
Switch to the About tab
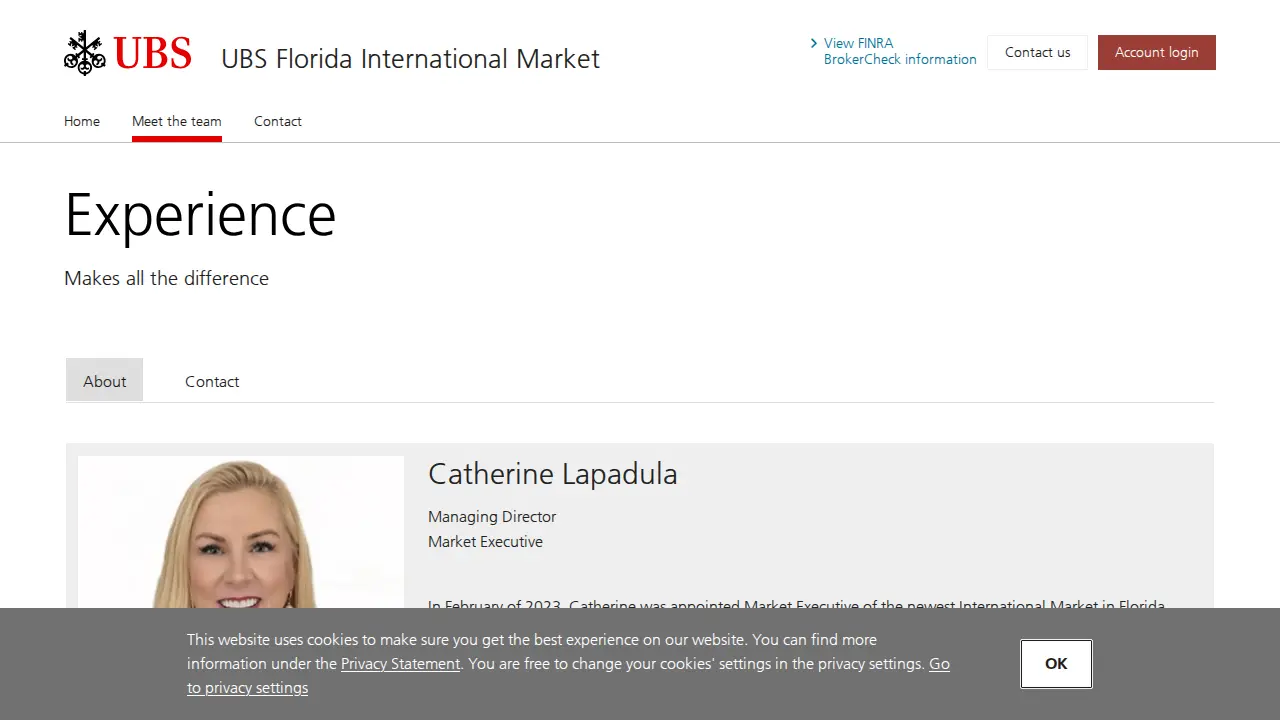click(105, 380)
